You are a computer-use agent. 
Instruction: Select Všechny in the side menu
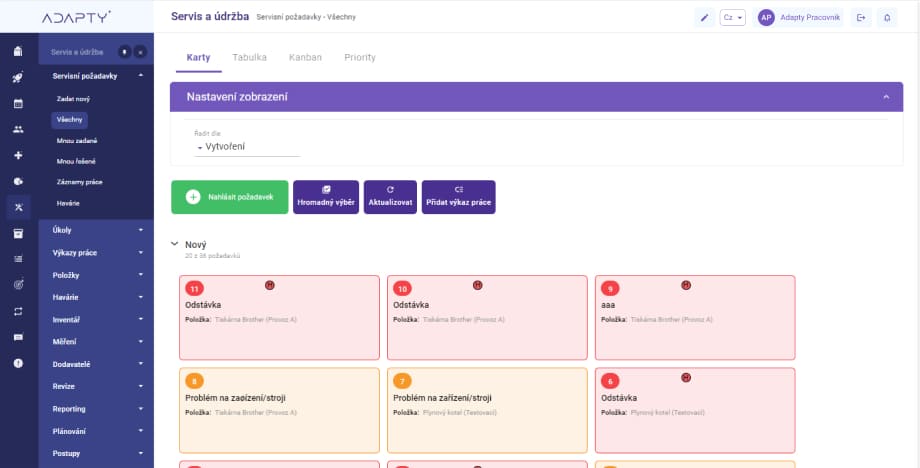pyautogui.click(x=69, y=120)
